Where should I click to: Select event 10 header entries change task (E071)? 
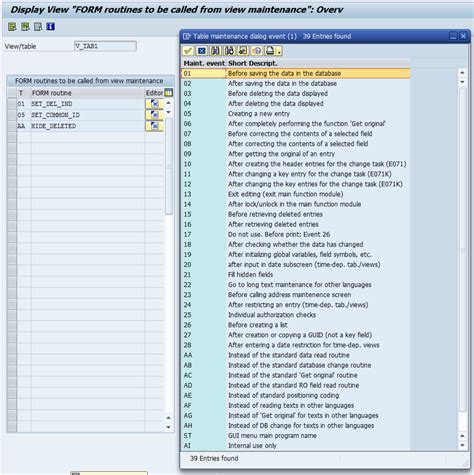[x=296, y=164]
